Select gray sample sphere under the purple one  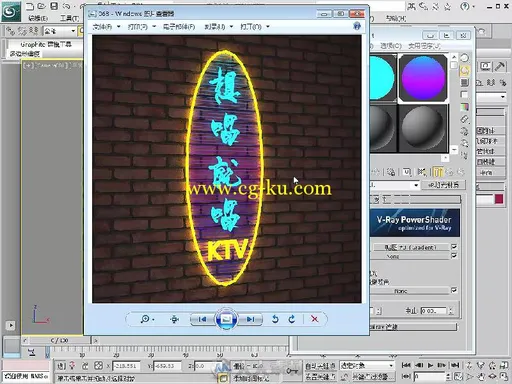coord(423,128)
